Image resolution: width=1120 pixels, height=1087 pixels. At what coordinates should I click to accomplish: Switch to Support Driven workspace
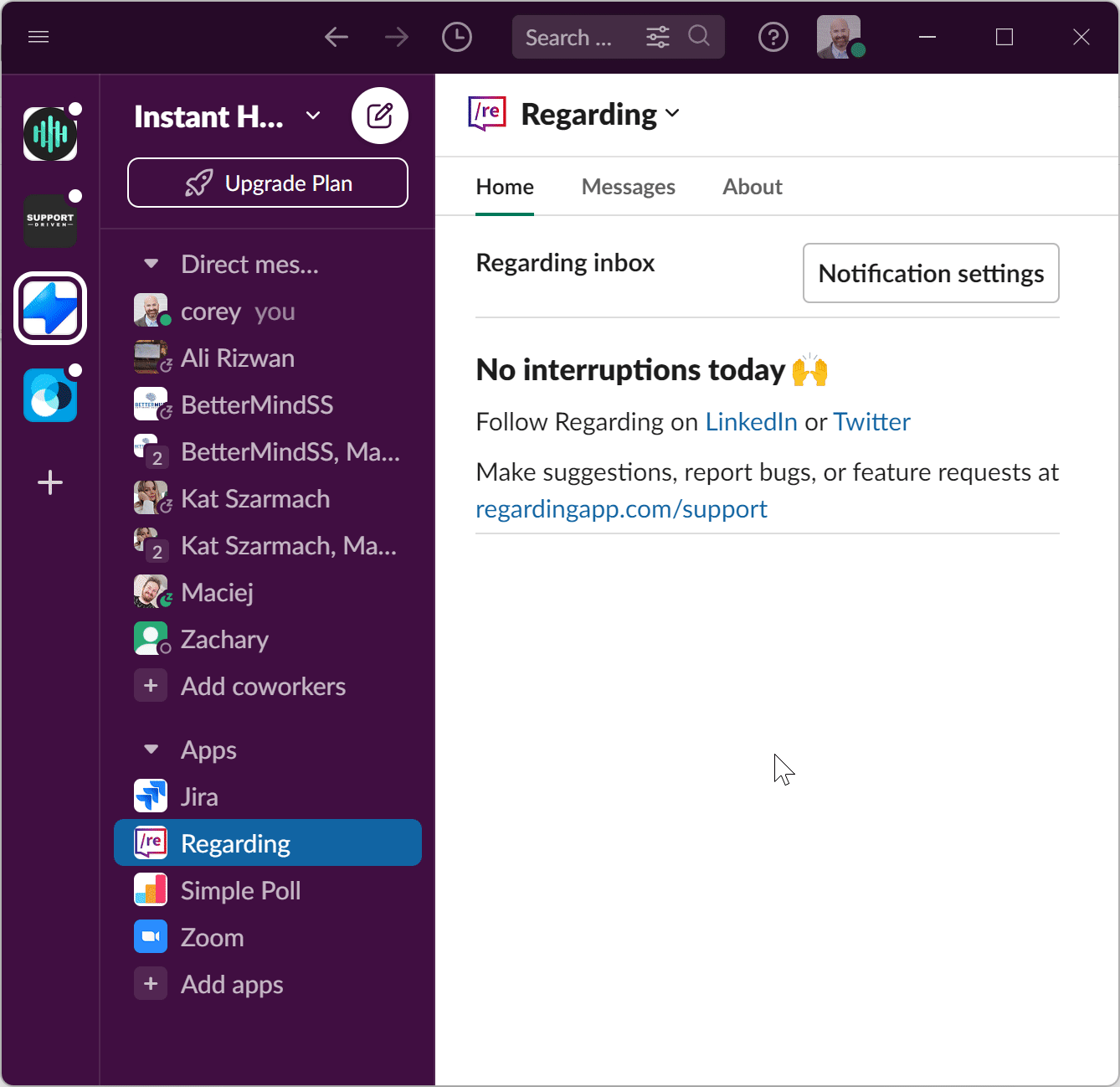(x=50, y=221)
